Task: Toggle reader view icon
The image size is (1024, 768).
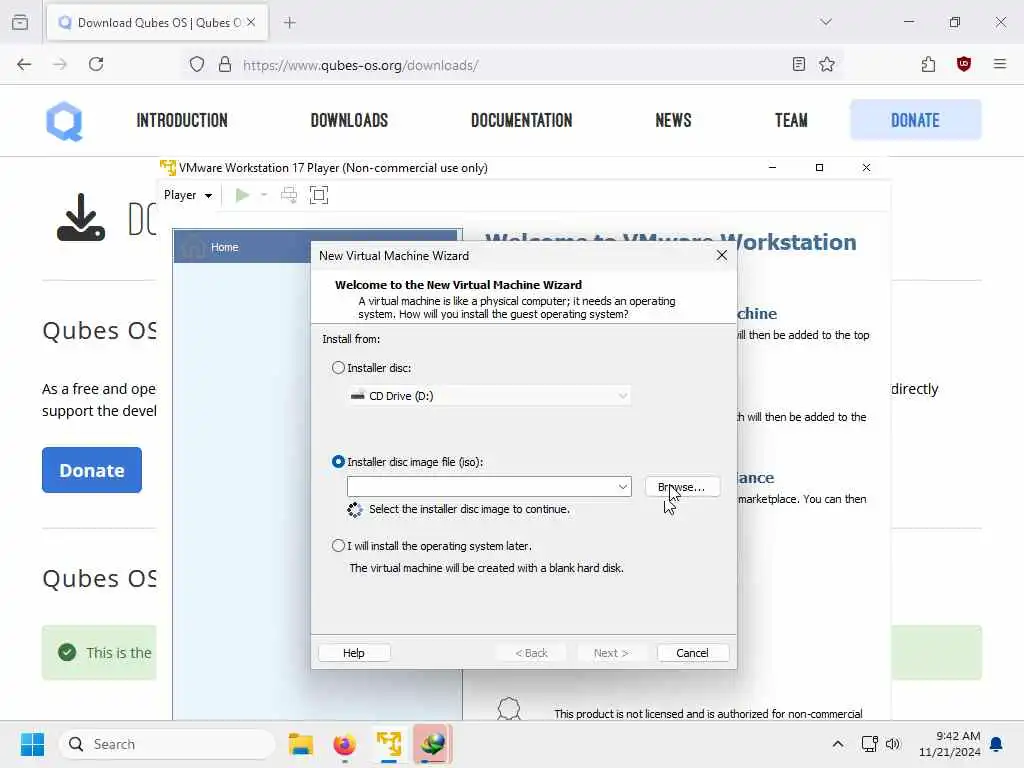Action: (799, 64)
